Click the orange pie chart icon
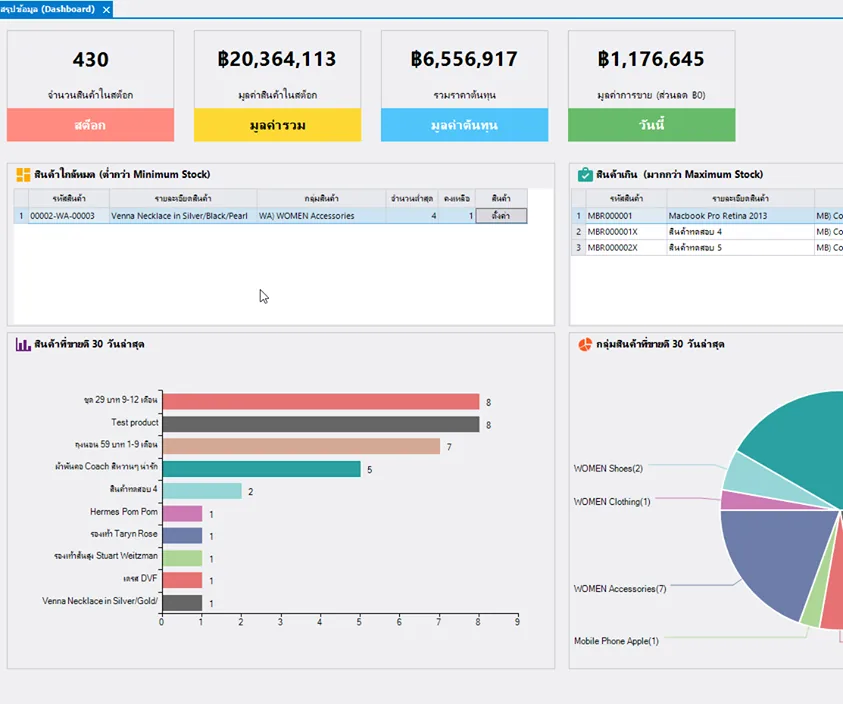The image size is (843, 704). point(585,344)
